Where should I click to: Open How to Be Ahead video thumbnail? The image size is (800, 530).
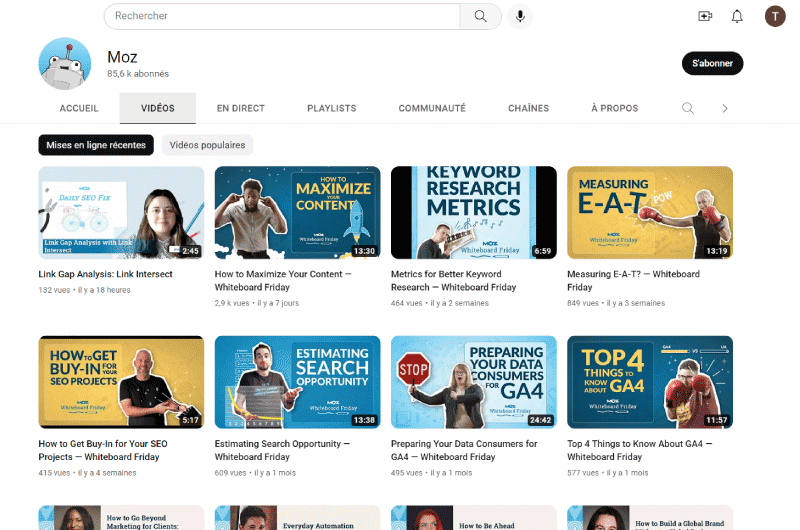(474, 518)
